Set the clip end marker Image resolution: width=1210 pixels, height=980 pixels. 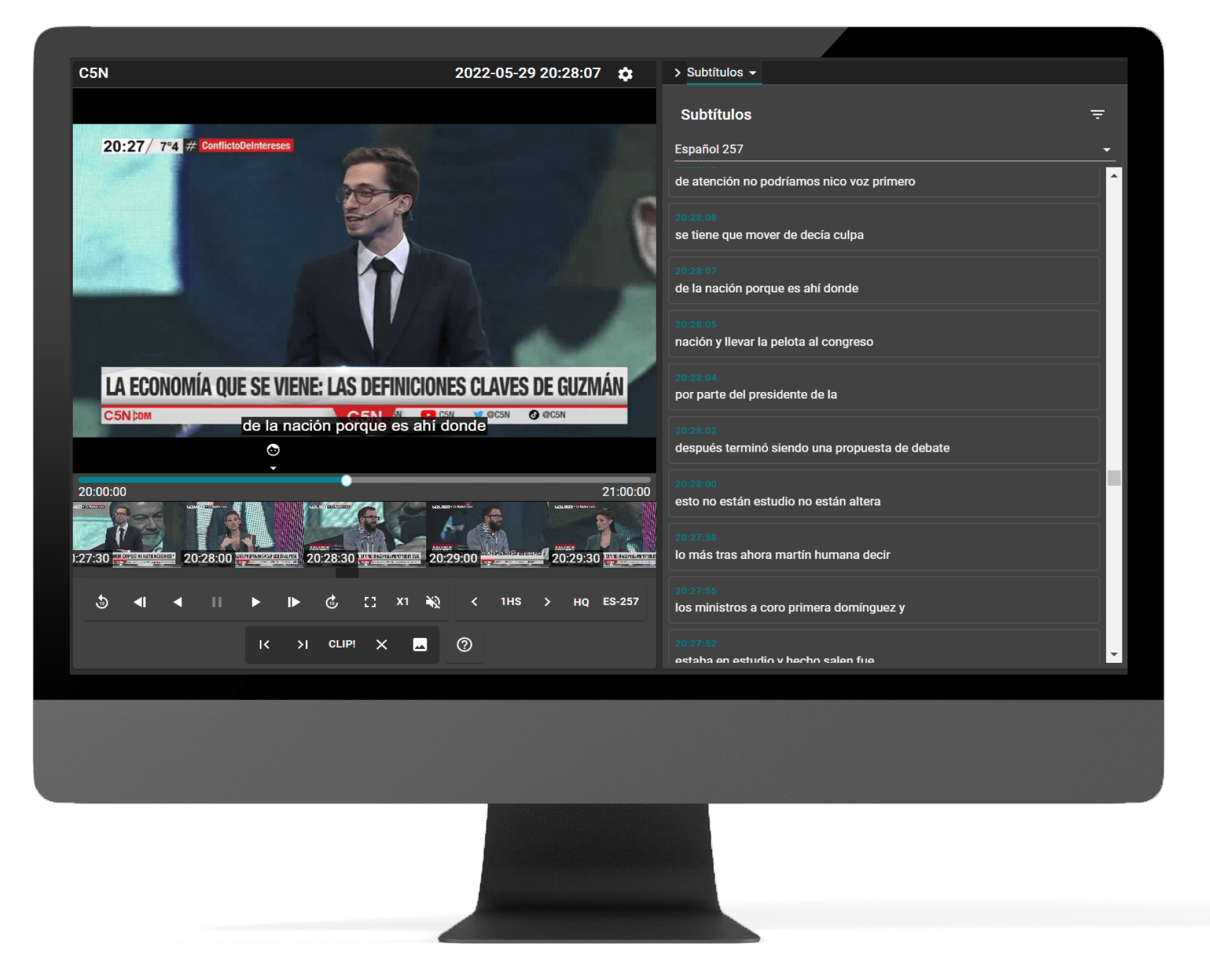tap(302, 644)
